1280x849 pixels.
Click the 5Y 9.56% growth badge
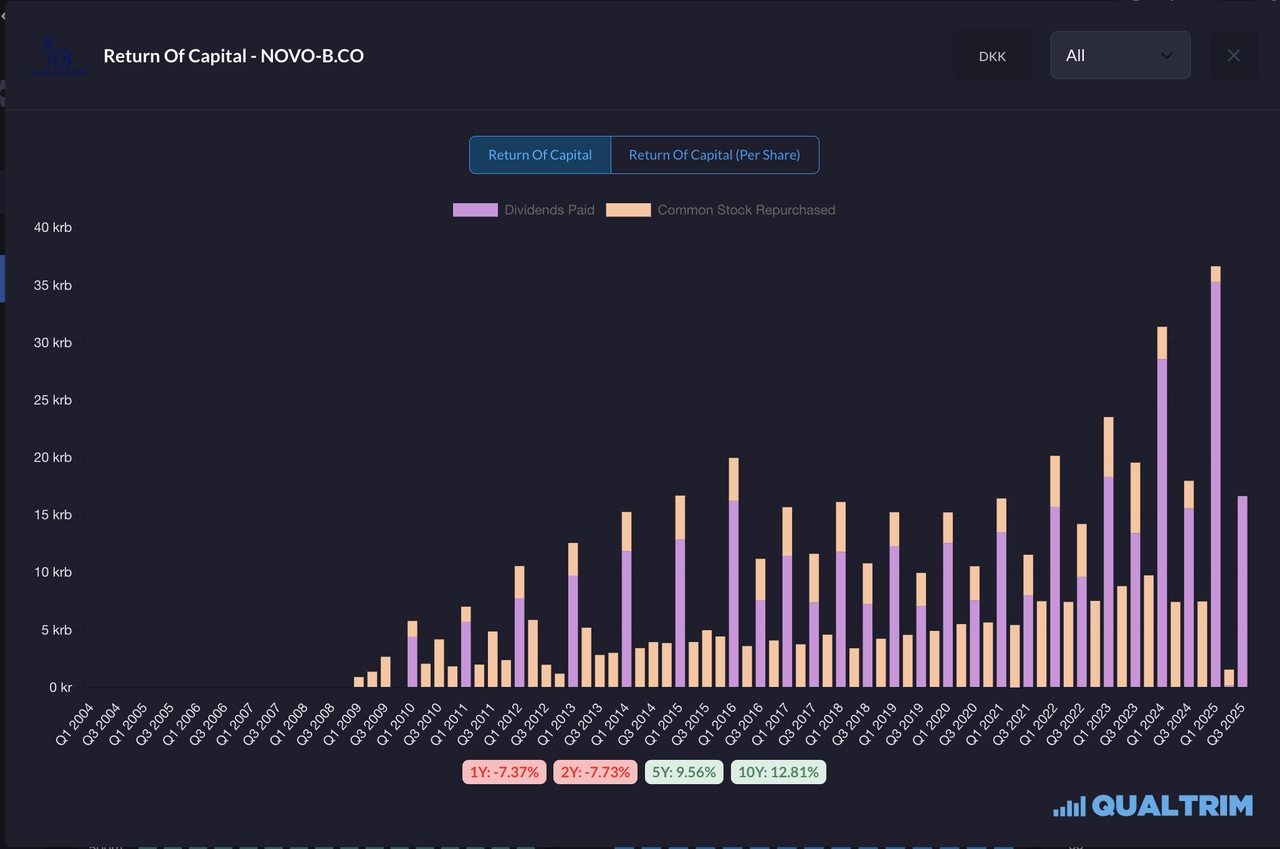click(x=684, y=772)
